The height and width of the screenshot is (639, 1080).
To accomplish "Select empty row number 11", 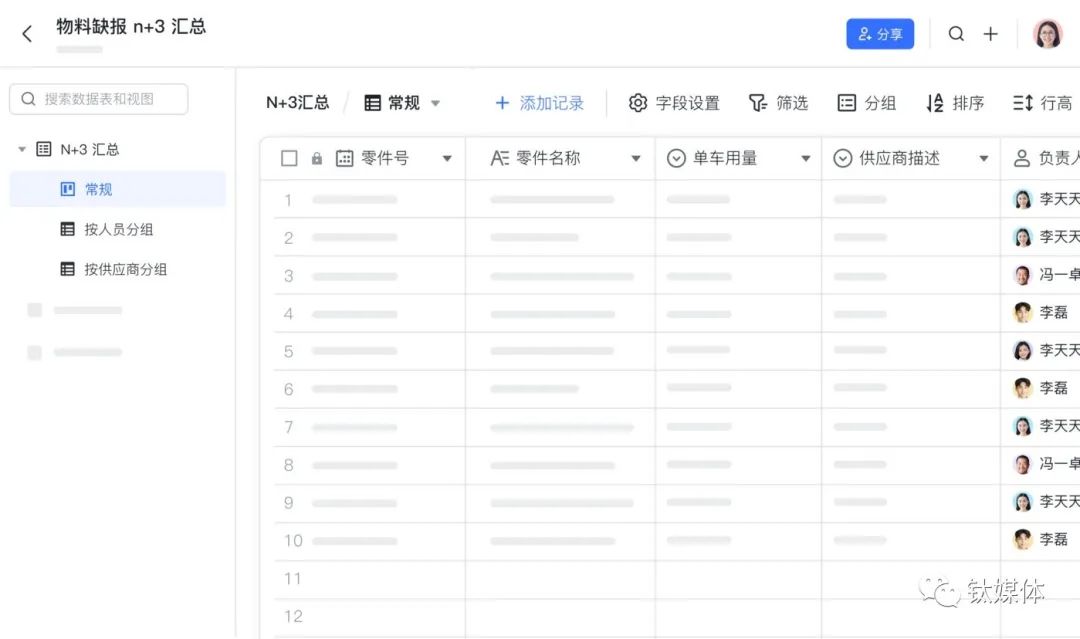I will click(293, 579).
